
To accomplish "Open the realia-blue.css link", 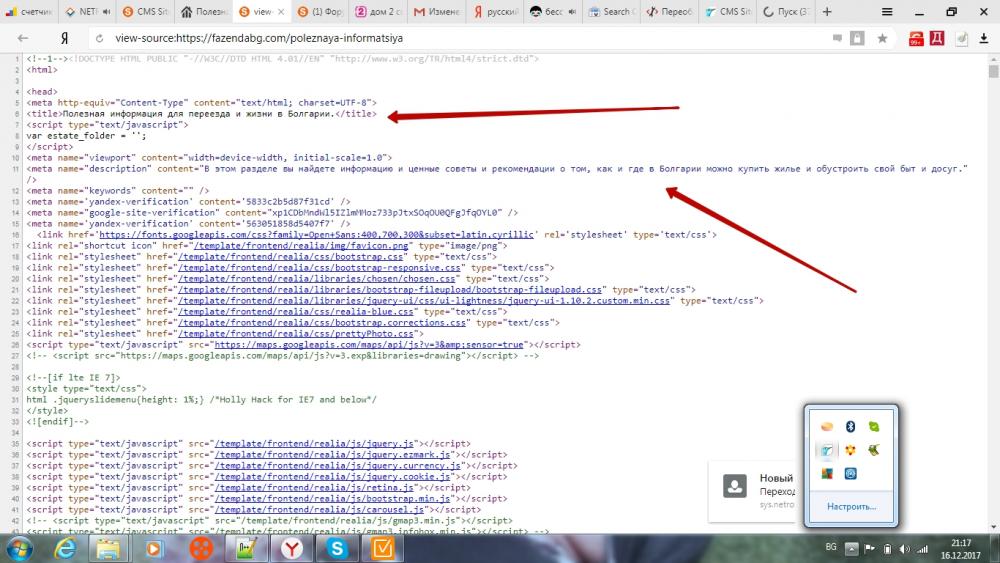I will pyautogui.click(x=295, y=312).
